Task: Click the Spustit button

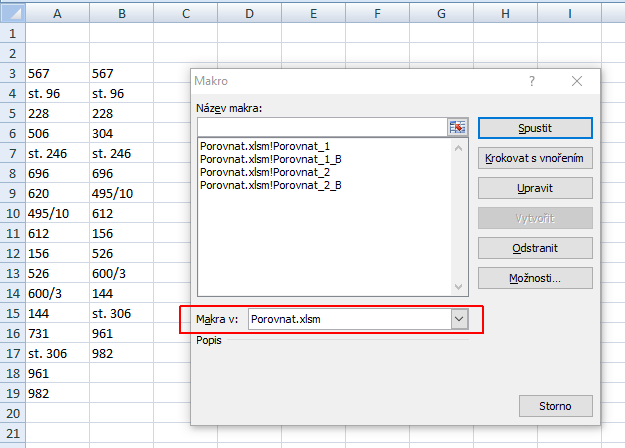Action: point(536,128)
